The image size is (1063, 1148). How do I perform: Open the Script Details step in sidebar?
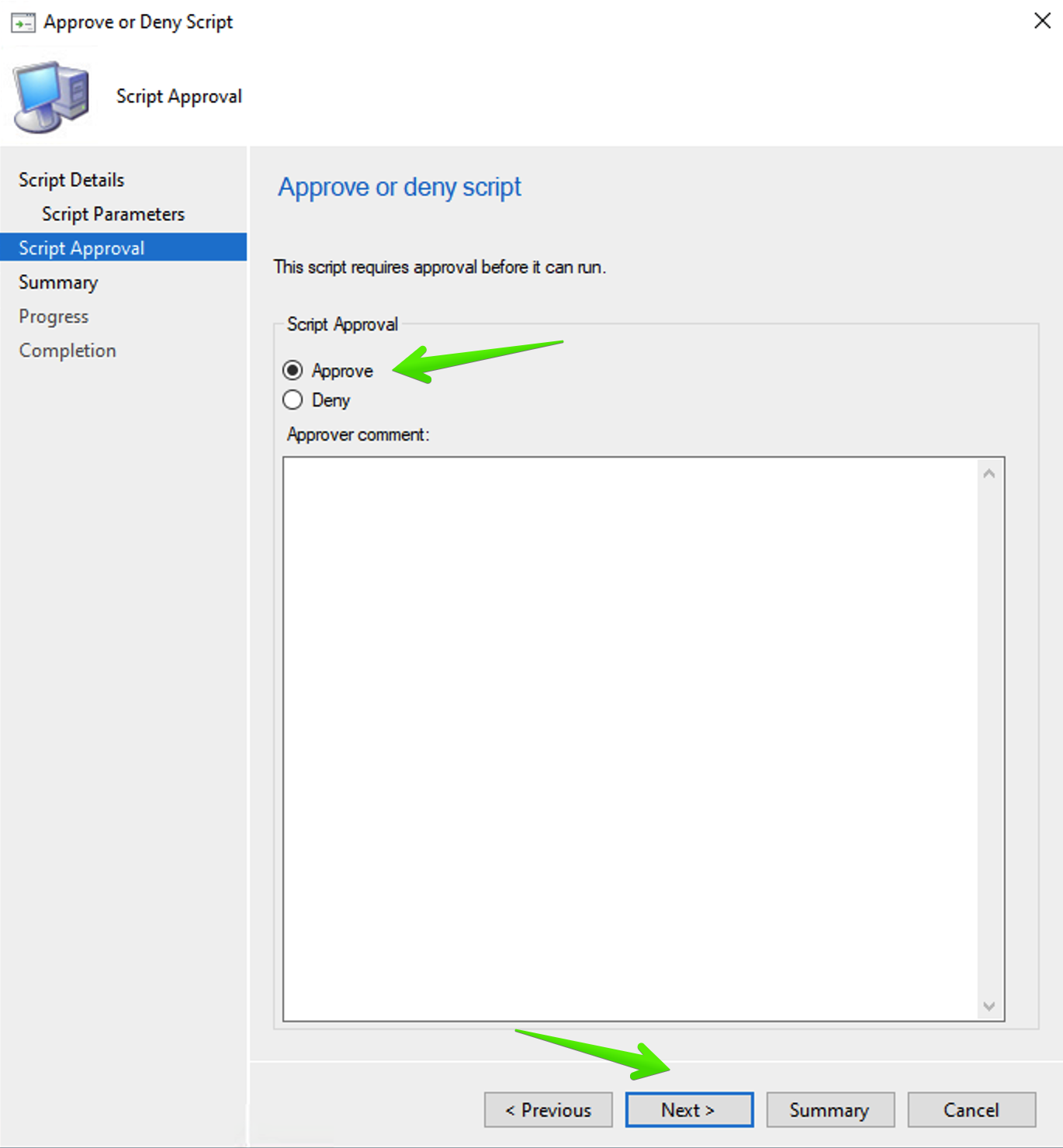(71, 180)
